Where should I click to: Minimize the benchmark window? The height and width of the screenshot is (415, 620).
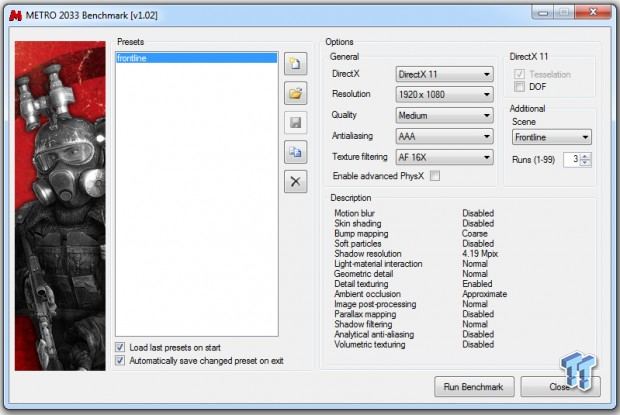(543, 12)
